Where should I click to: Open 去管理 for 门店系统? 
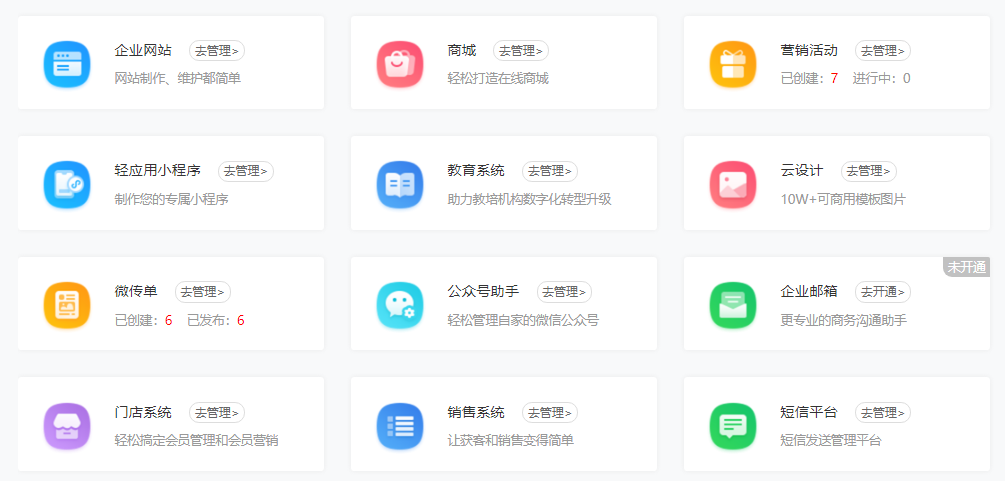217,412
